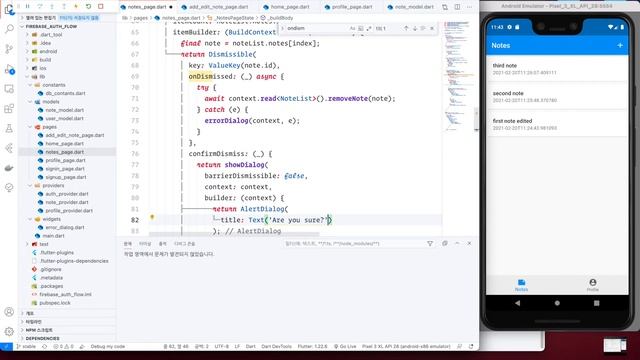The image size is (640, 360).
Task: Tap the Profile tab in emulator
Action: 592,284
